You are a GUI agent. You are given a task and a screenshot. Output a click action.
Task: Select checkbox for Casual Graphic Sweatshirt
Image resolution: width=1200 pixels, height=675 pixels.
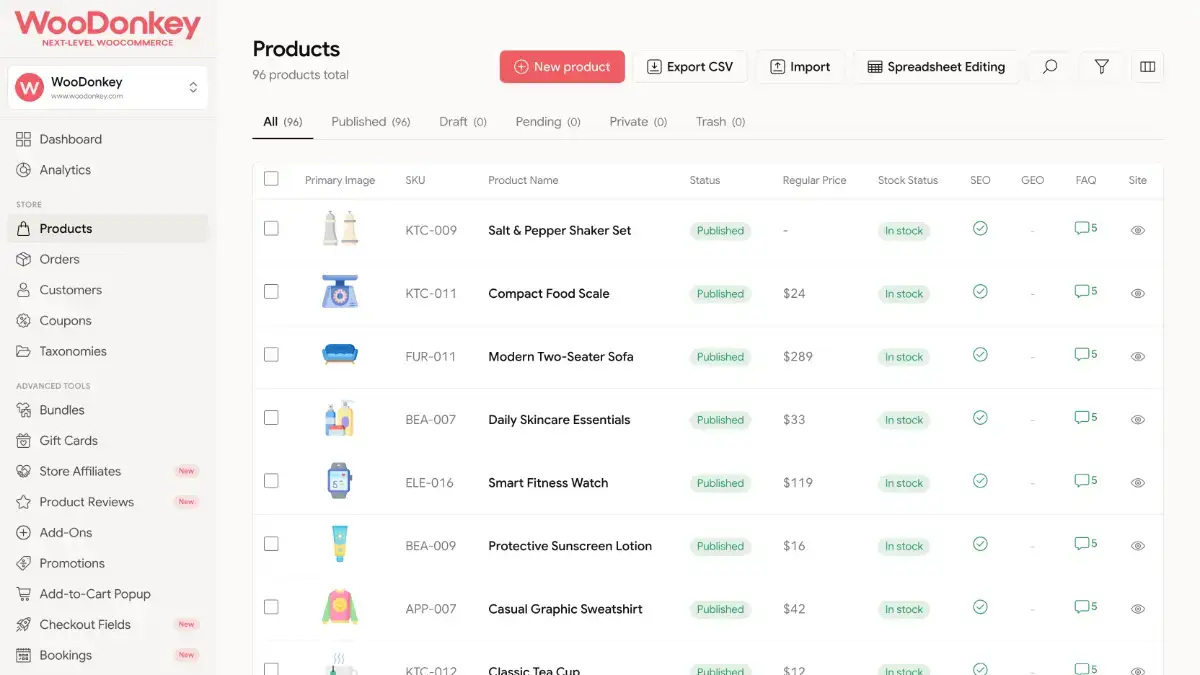(271, 607)
